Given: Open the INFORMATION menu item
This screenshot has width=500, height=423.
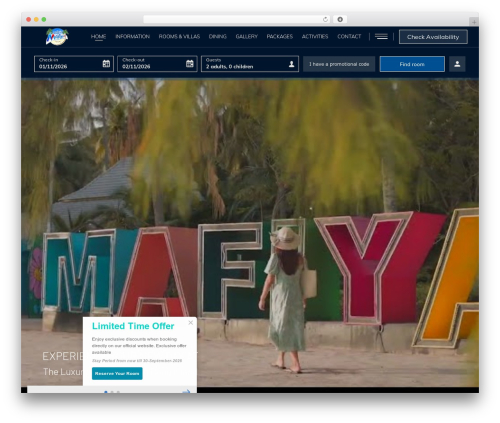Looking at the screenshot, I should click(132, 36).
